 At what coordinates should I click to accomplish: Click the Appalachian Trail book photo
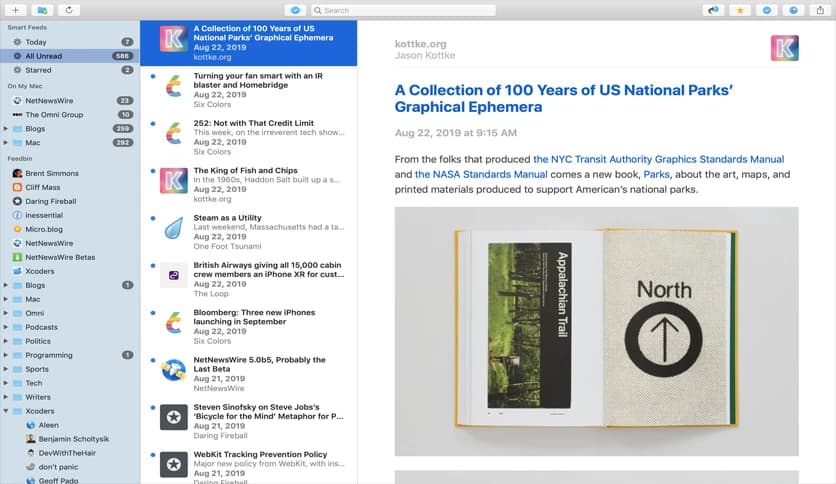tap(596, 331)
